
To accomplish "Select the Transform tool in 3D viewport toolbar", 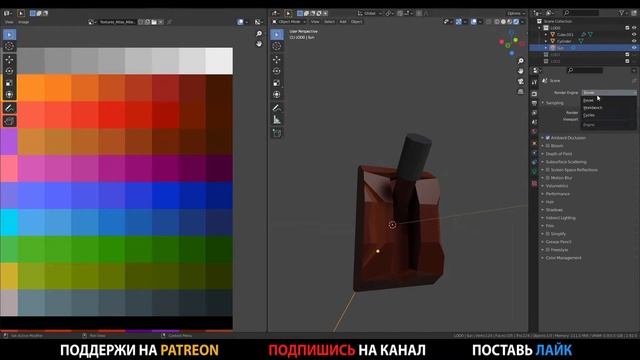I will [277, 95].
